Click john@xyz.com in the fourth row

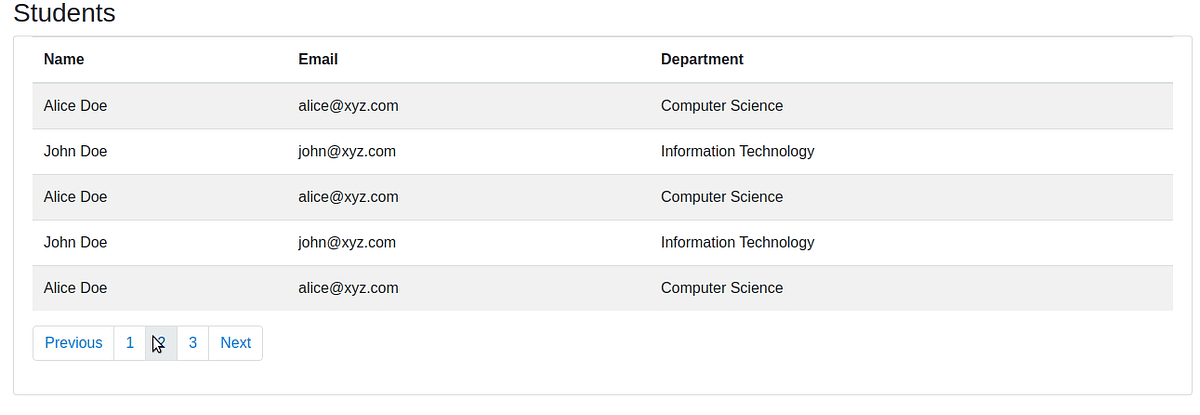[x=347, y=242]
